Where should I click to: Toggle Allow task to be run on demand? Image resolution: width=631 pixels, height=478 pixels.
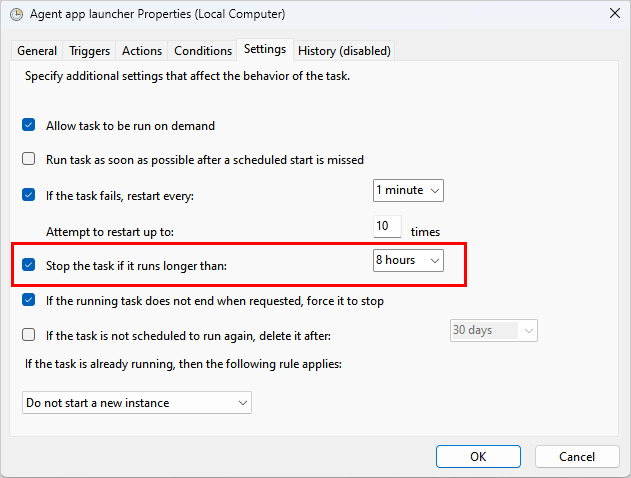pyautogui.click(x=29, y=126)
